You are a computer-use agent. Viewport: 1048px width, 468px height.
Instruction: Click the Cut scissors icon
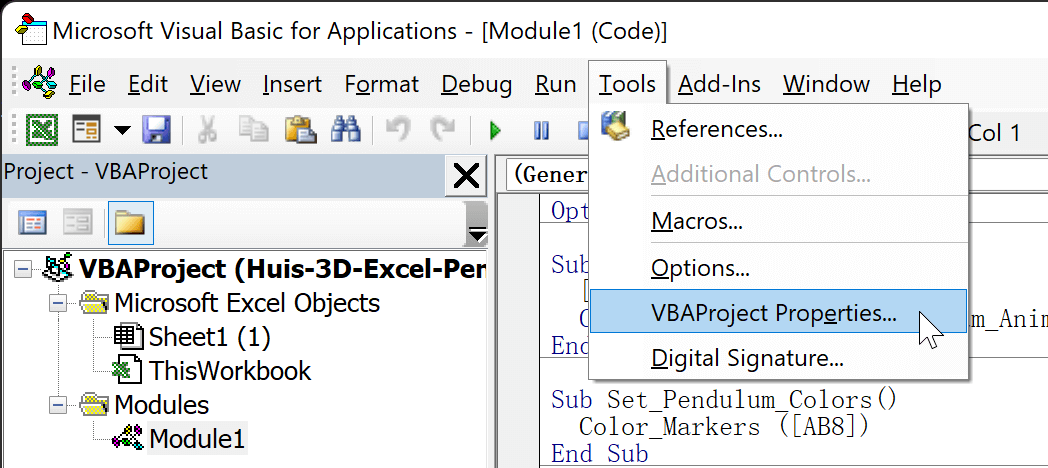tap(207, 130)
